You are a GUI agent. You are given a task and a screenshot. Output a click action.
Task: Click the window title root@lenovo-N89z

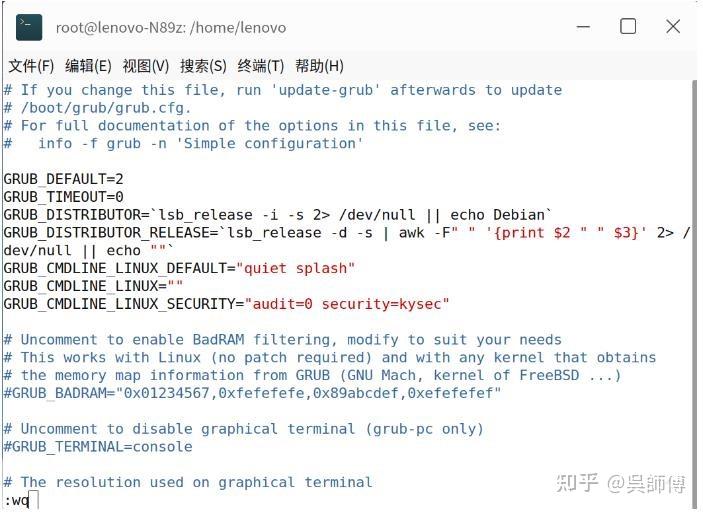171,28
